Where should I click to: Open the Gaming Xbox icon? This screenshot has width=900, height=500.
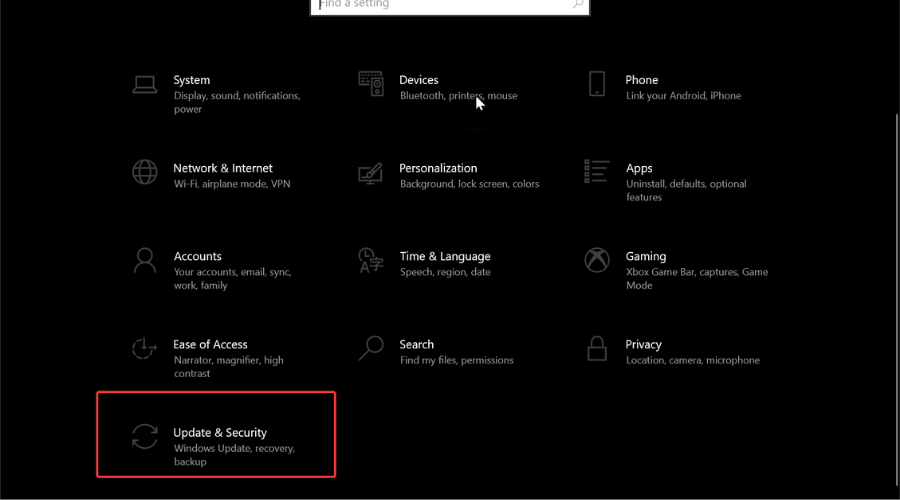(597, 260)
